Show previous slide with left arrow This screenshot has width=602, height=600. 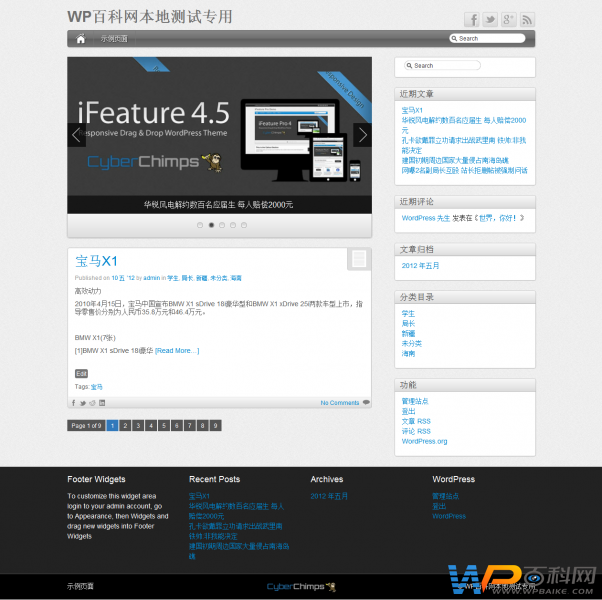(x=76, y=135)
